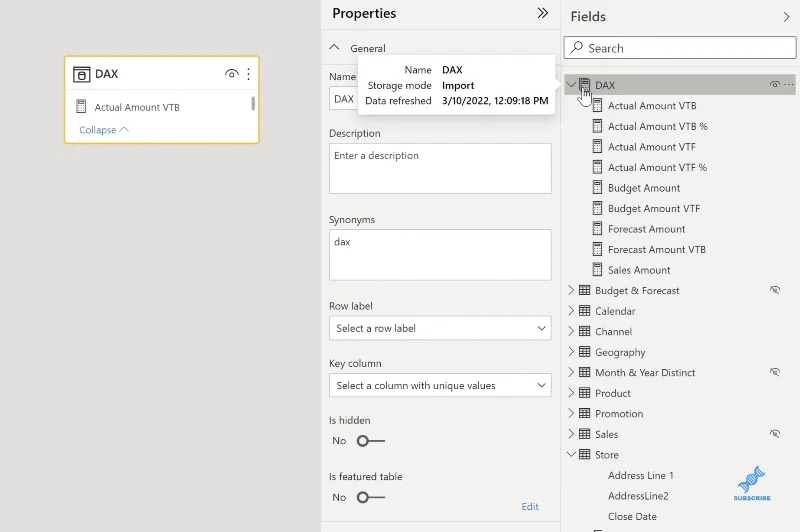Click the calculator icon for Budget Amount measure
This screenshot has width=800, height=532.
click(x=597, y=187)
